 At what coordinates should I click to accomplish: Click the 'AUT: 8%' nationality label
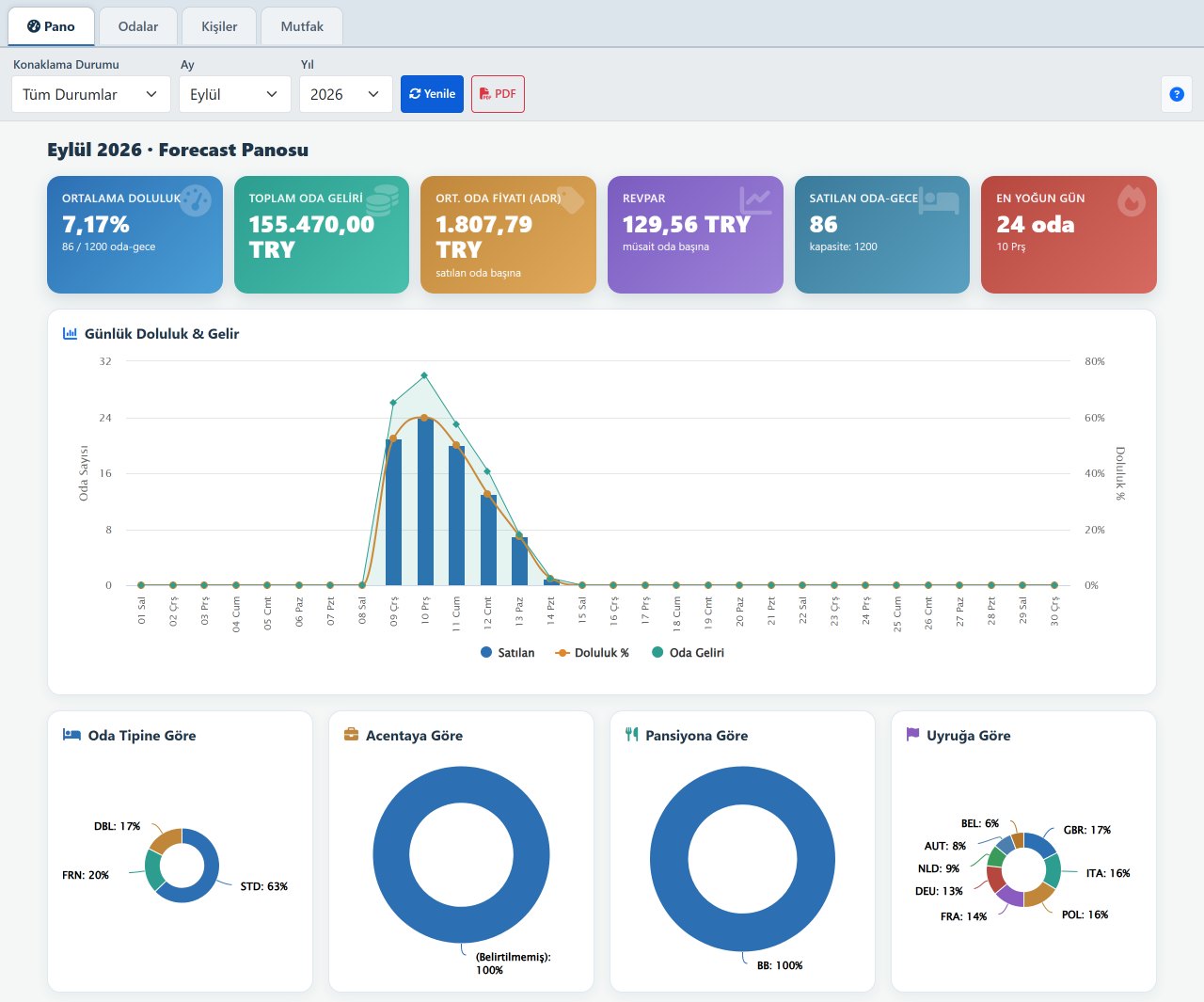tap(945, 846)
